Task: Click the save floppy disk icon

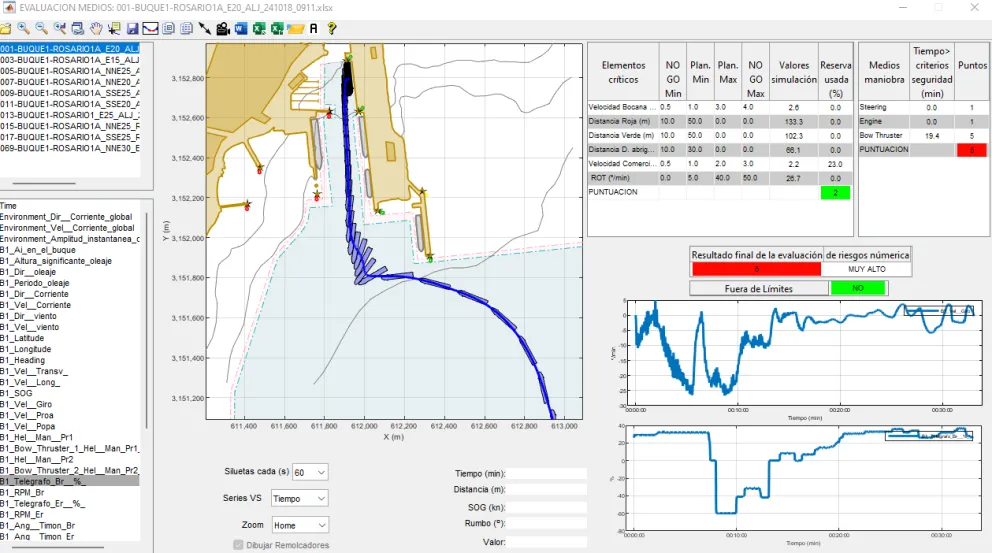Action: [x=132, y=28]
